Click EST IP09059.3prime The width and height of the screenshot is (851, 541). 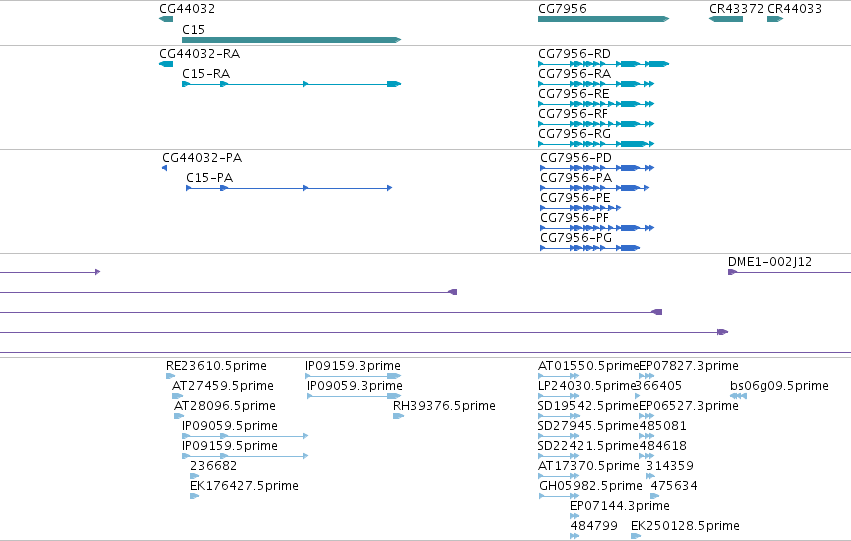click(354, 396)
